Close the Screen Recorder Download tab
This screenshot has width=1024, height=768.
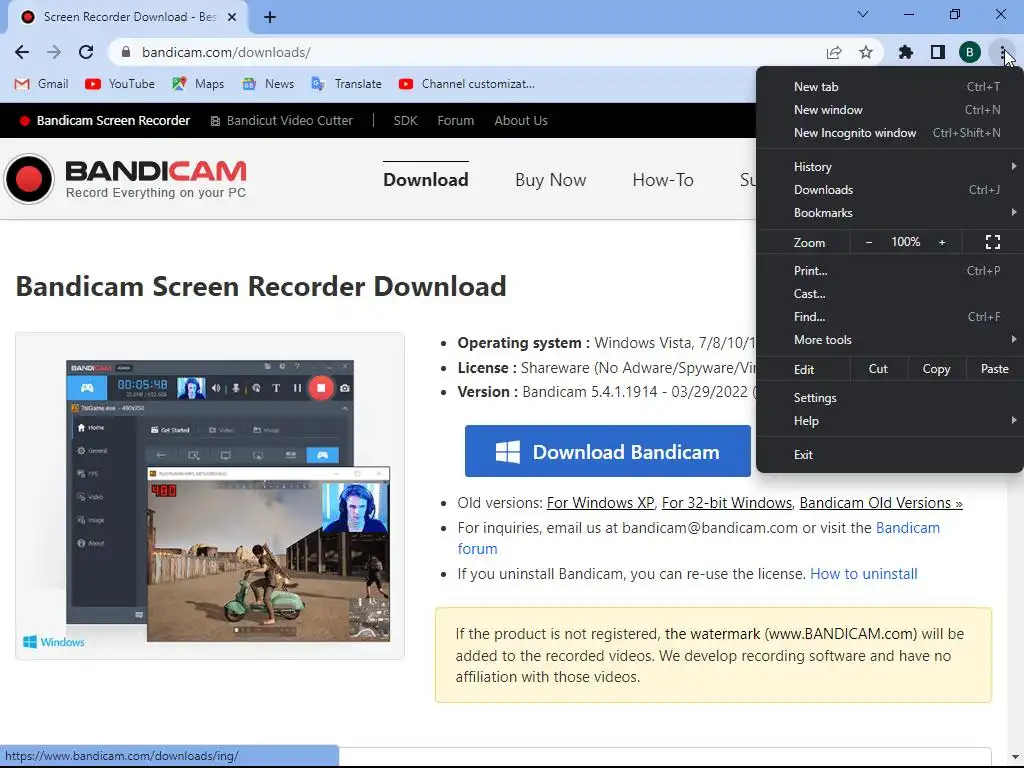pyautogui.click(x=232, y=17)
